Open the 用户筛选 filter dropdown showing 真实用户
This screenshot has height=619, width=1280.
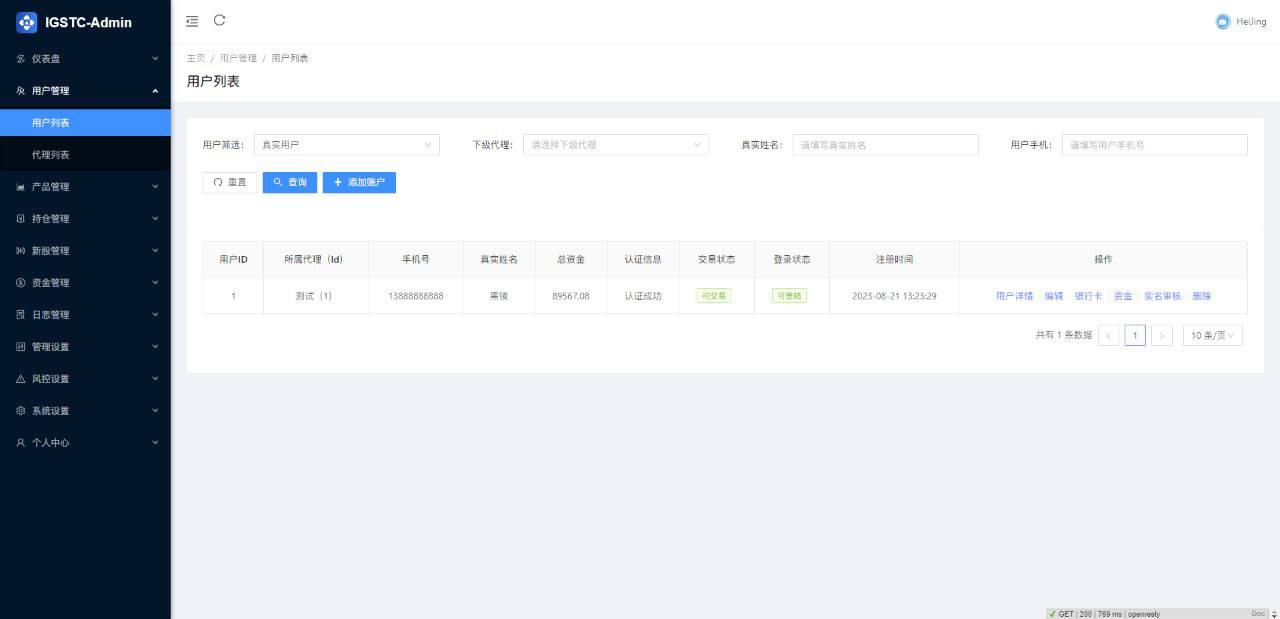pos(346,144)
